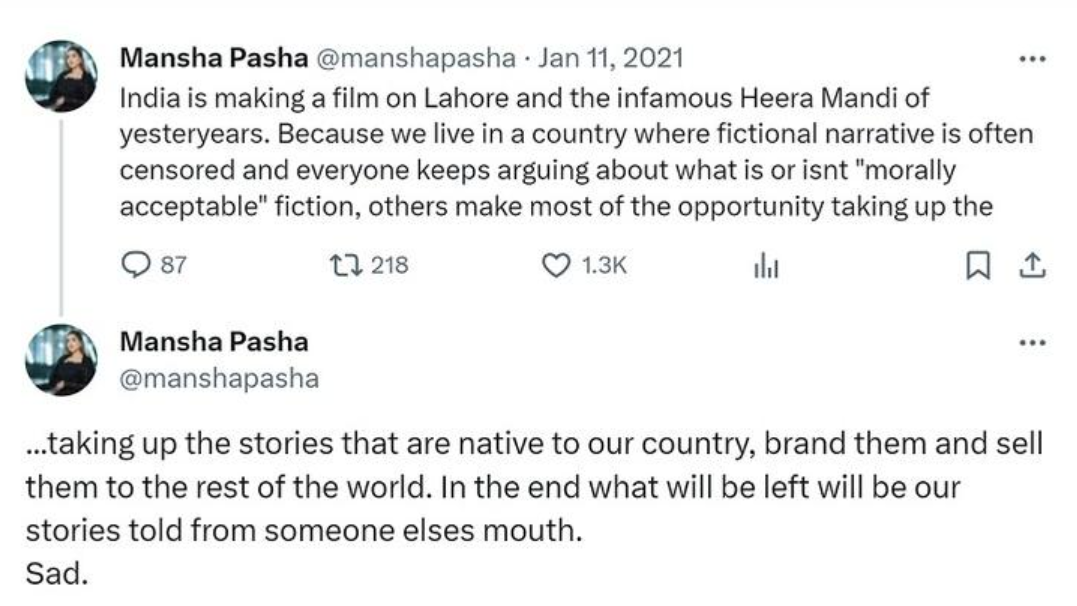Click the 218 retweets count
Screen dimensions: 1077x606
390,265
